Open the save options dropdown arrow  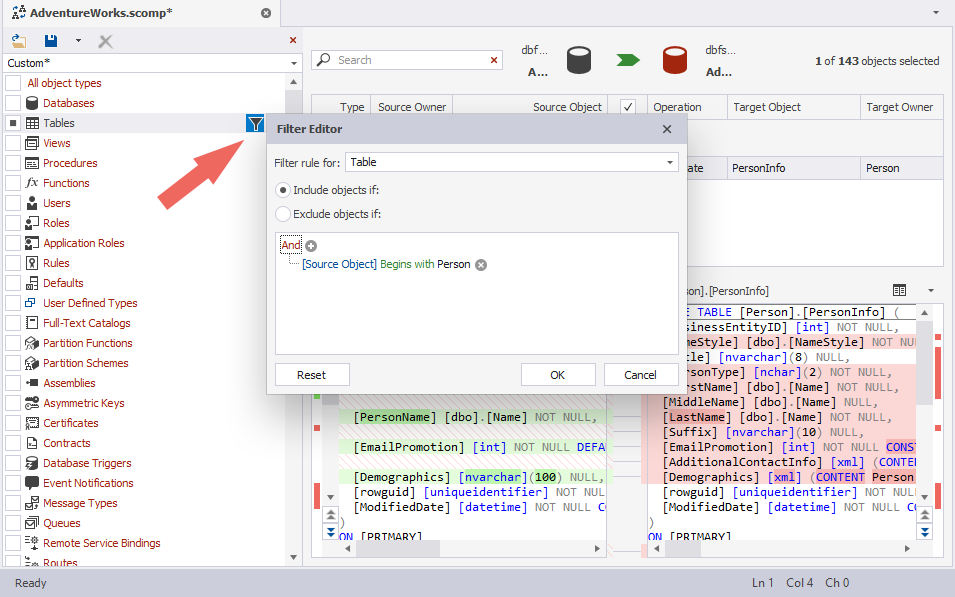[x=78, y=41]
